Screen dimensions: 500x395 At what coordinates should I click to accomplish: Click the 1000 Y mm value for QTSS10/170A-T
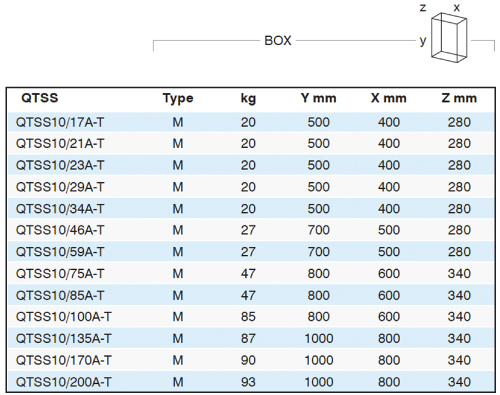(319, 360)
